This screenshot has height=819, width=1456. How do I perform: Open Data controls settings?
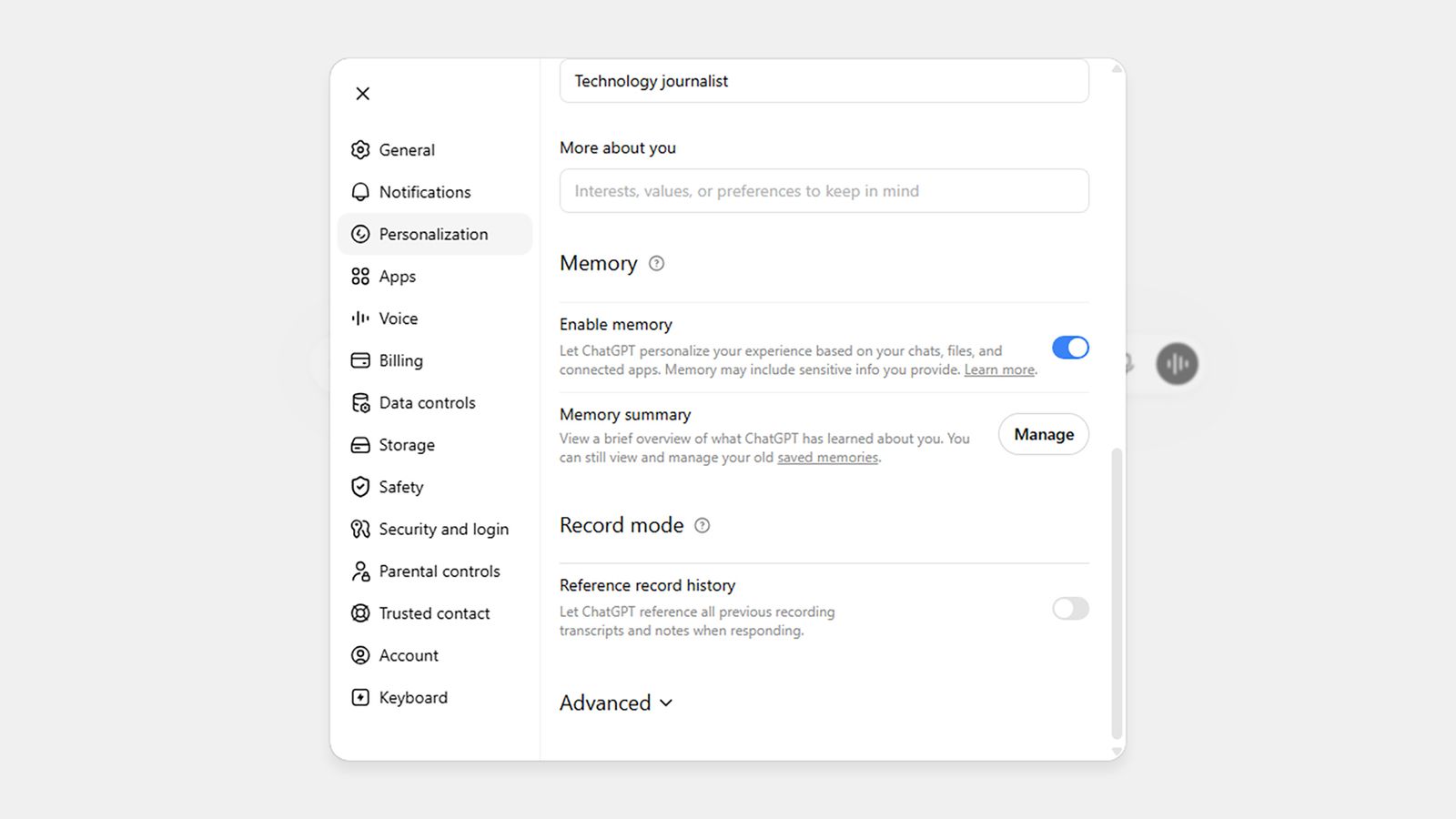click(x=435, y=402)
